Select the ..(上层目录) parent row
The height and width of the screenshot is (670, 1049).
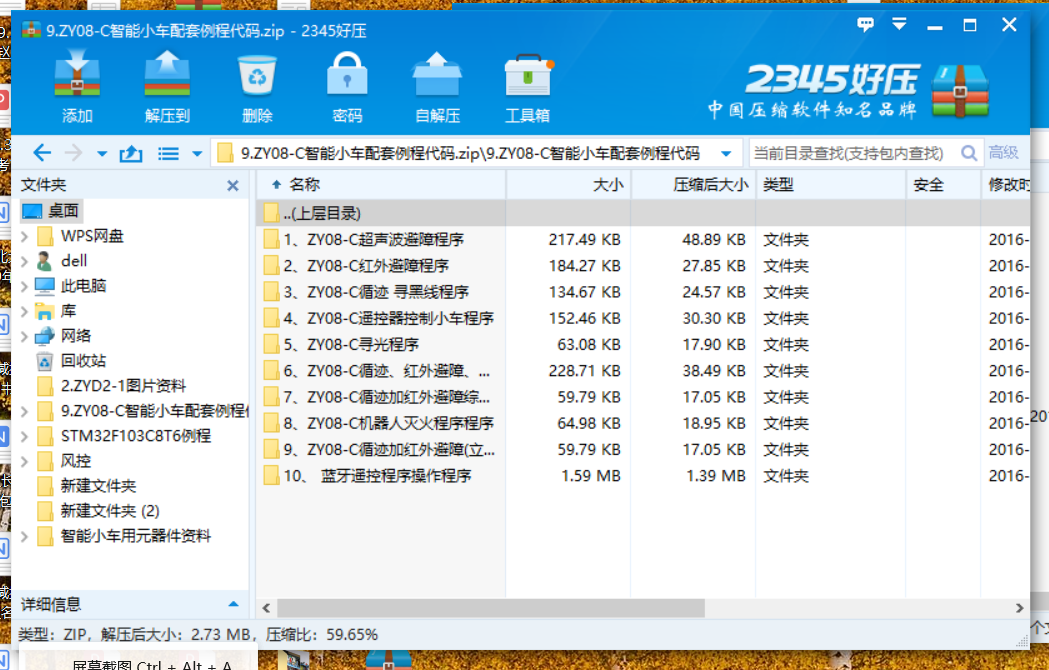coord(643,213)
